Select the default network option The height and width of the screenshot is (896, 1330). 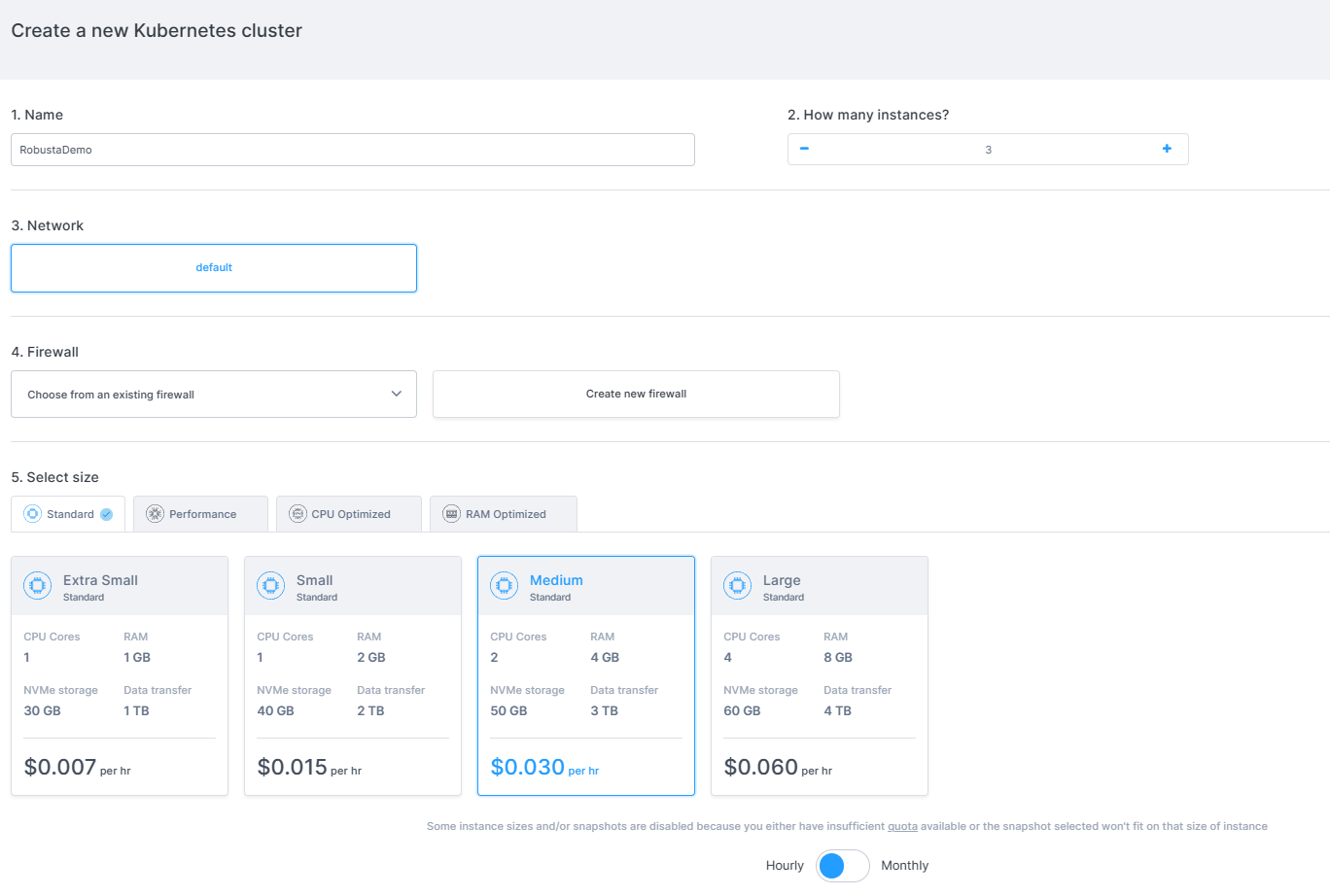coord(214,268)
